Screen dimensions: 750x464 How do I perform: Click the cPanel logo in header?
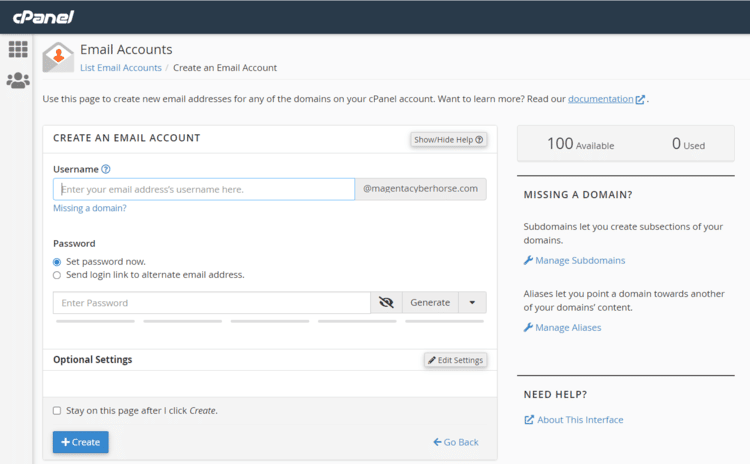coord(43,17)
